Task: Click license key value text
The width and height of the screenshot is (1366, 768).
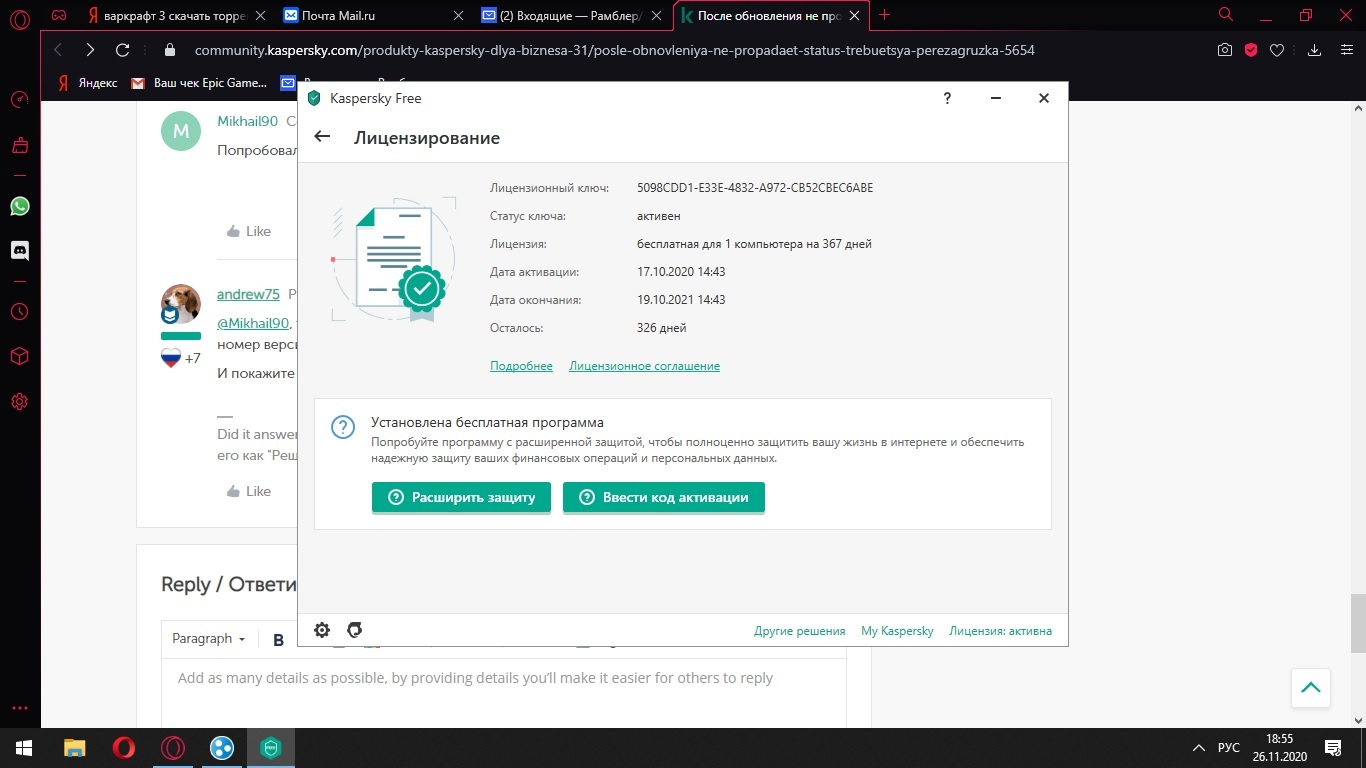Action: pyautogui.click(x=755, y=188)
